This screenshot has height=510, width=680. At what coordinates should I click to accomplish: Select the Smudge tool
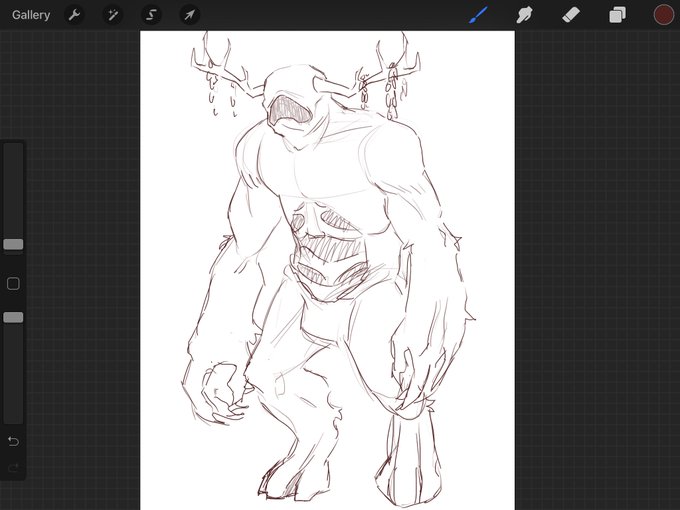(x=524, y=15)
